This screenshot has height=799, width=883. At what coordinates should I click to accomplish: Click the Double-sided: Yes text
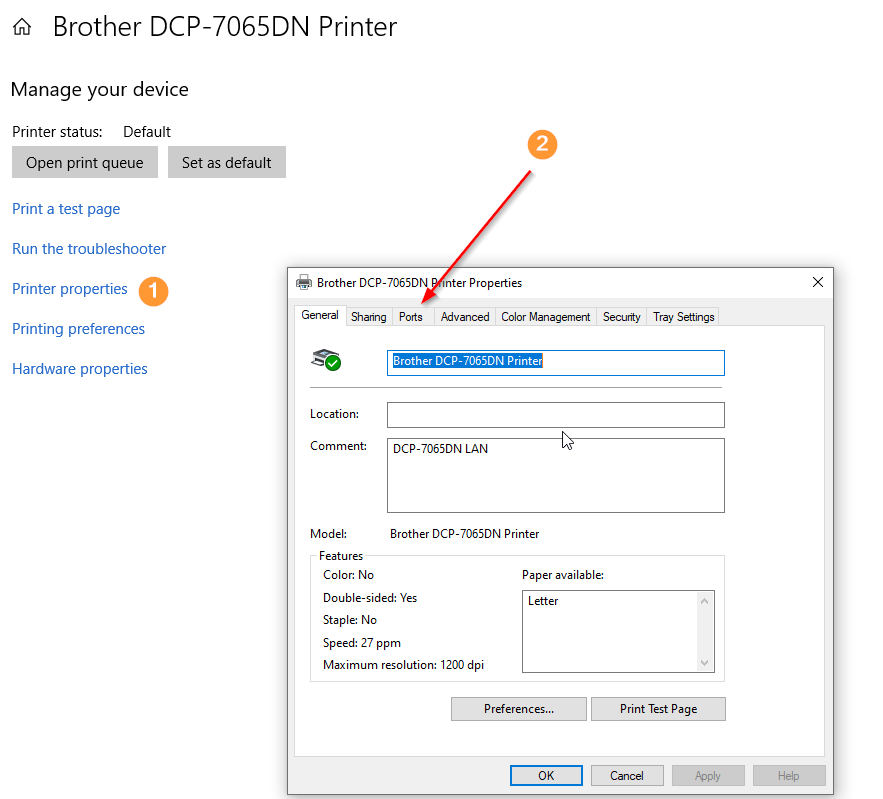click(370, 597)
